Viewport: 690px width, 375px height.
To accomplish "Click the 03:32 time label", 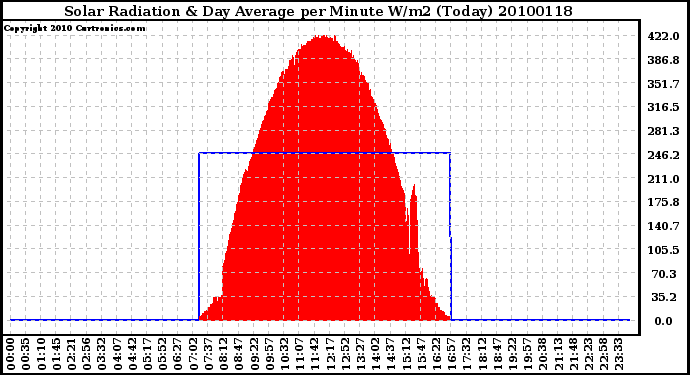I will click(x=102, y=354).
